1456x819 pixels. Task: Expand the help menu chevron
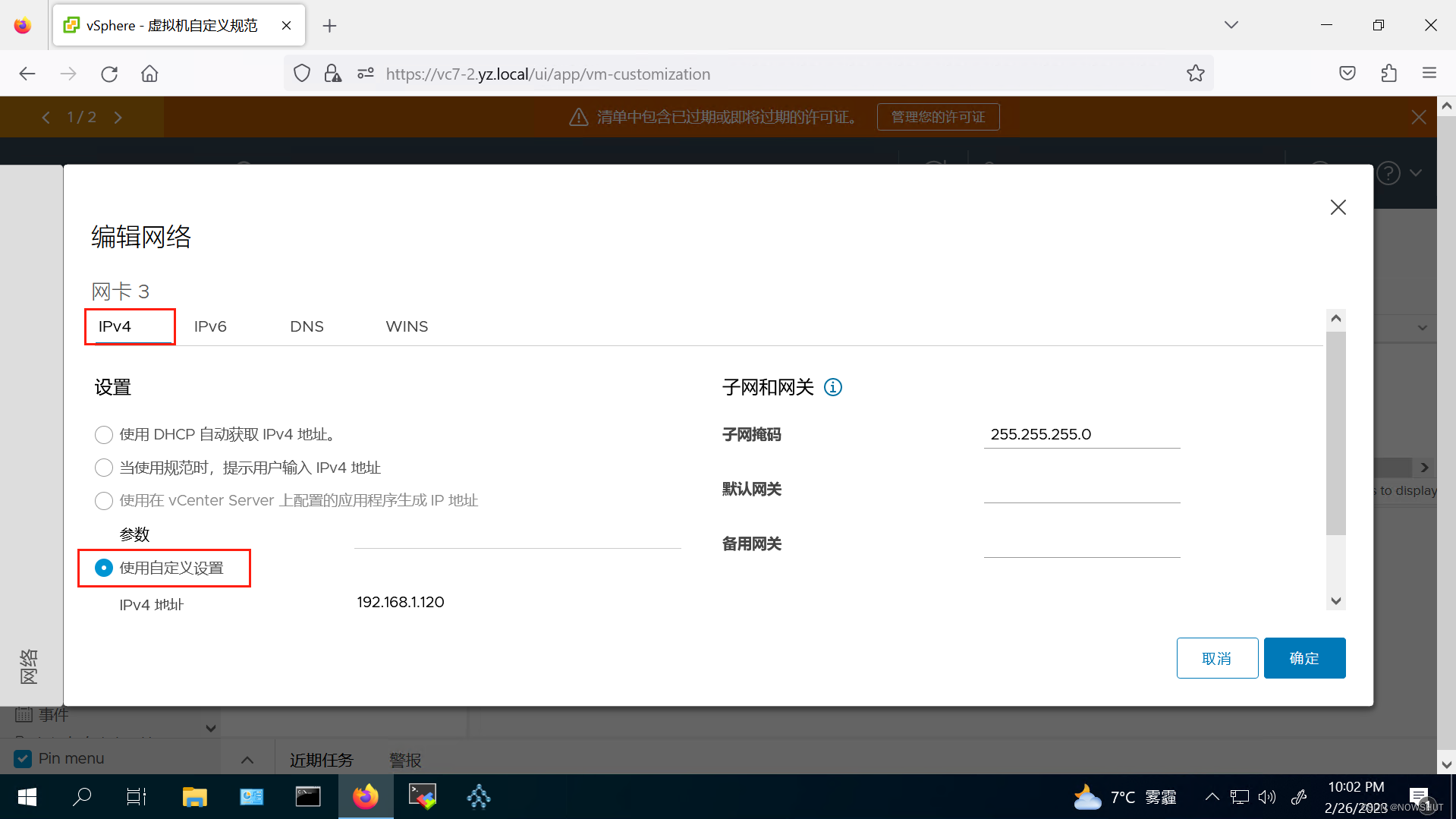click(x=1416, y=173)
